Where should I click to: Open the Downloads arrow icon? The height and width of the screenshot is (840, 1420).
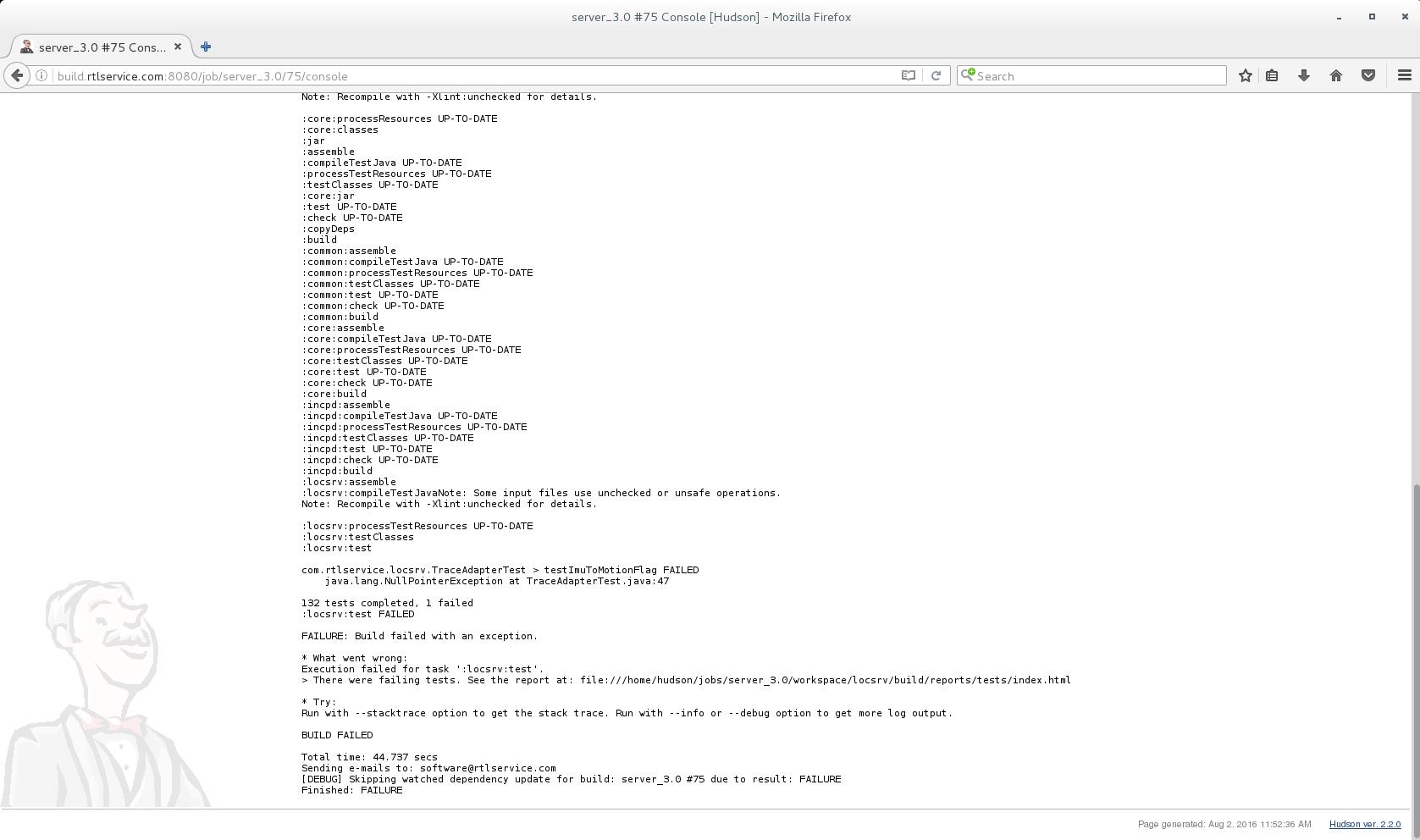(x=1304, y=75)
